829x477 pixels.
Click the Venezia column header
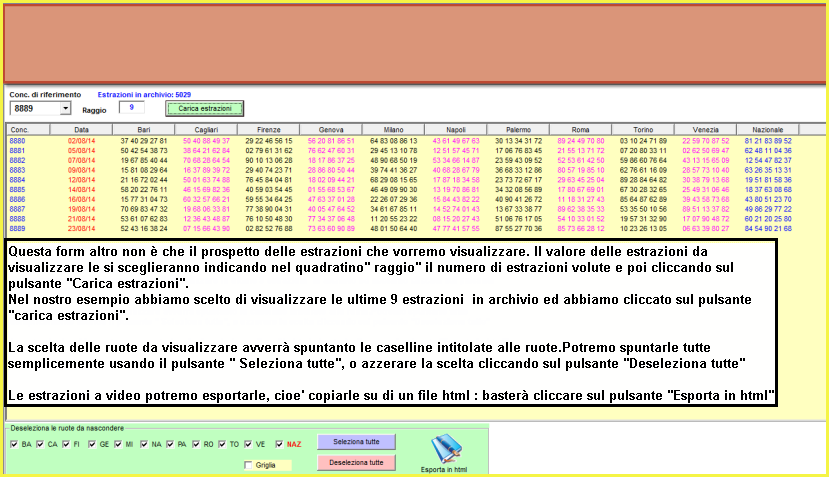coord(705,130)
